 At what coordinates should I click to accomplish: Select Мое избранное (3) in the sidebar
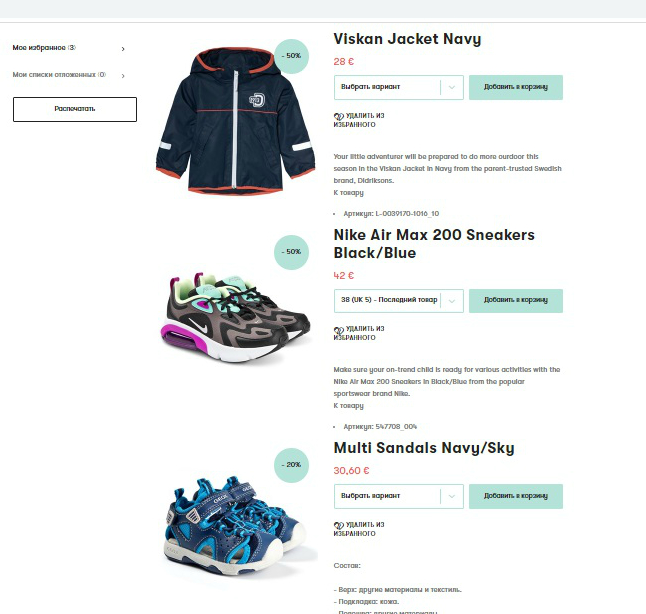[44, 48]
